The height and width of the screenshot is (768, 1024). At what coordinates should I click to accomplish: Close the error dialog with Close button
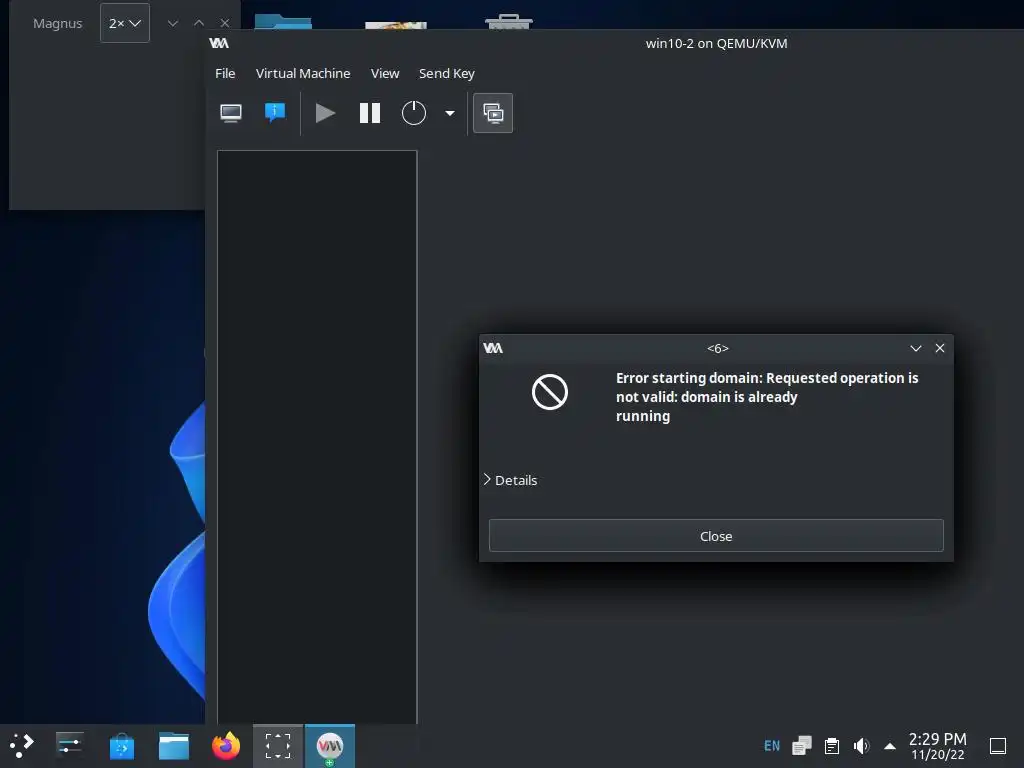716,536
